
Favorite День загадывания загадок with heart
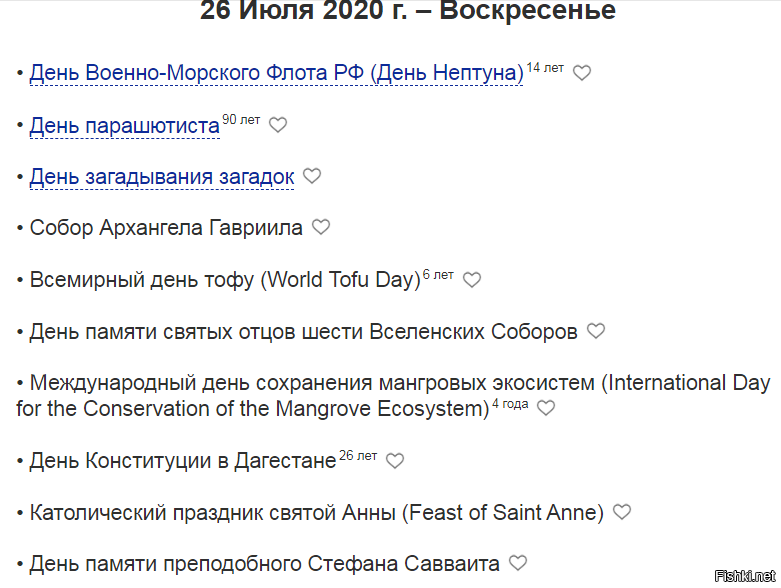click(x=312, y=176)
